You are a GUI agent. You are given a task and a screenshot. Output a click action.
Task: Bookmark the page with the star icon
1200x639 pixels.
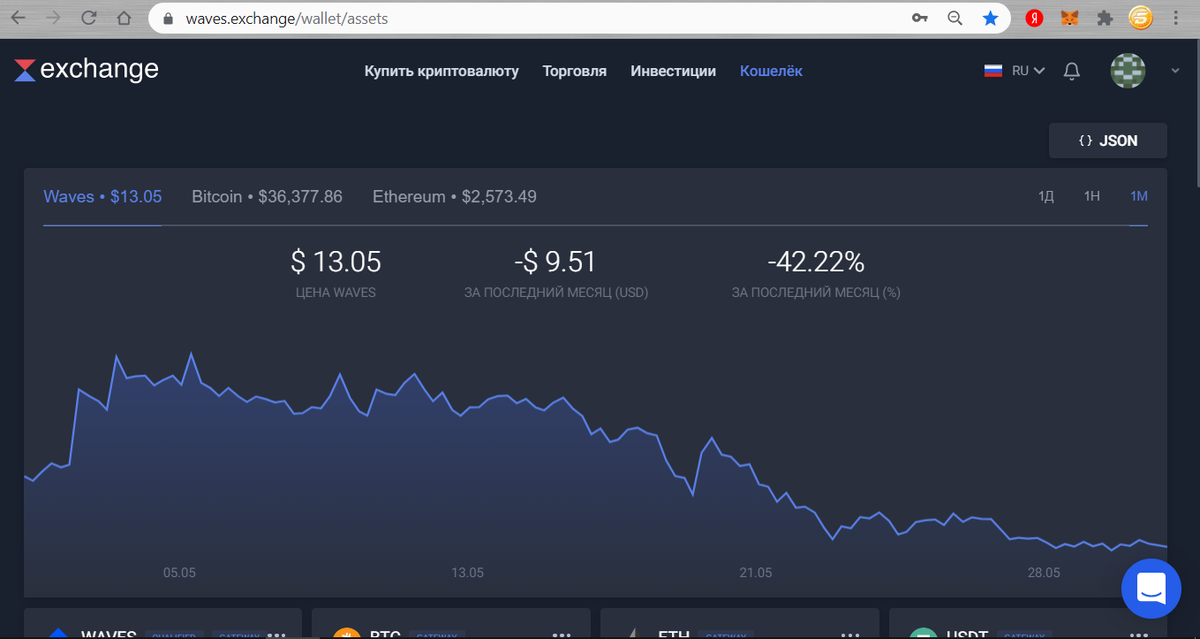990,17
